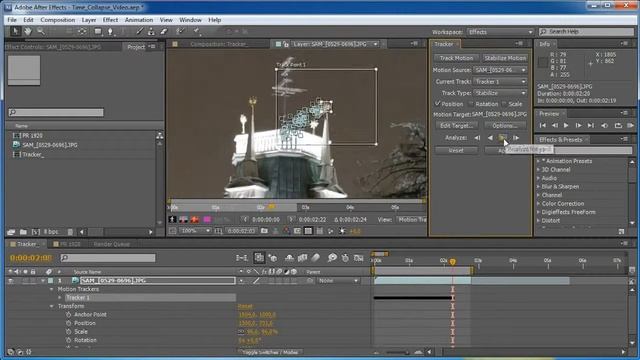The width and height of the screenshot is (640, 360).
Task: Expand Tracker 1 in timeline
Action: pyautogui.click(x=60, y=298)
